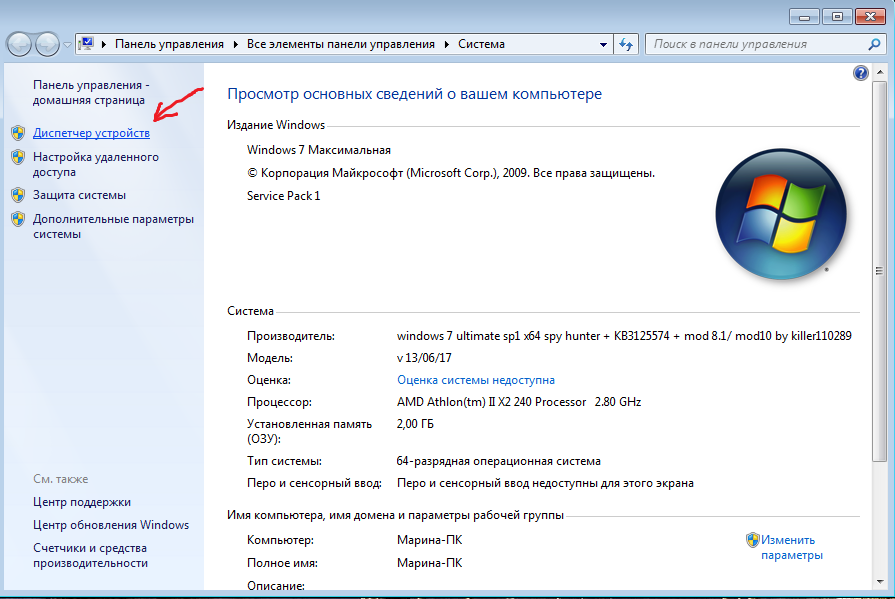Open Центр обновления Windows link

[x=111, y=525]
